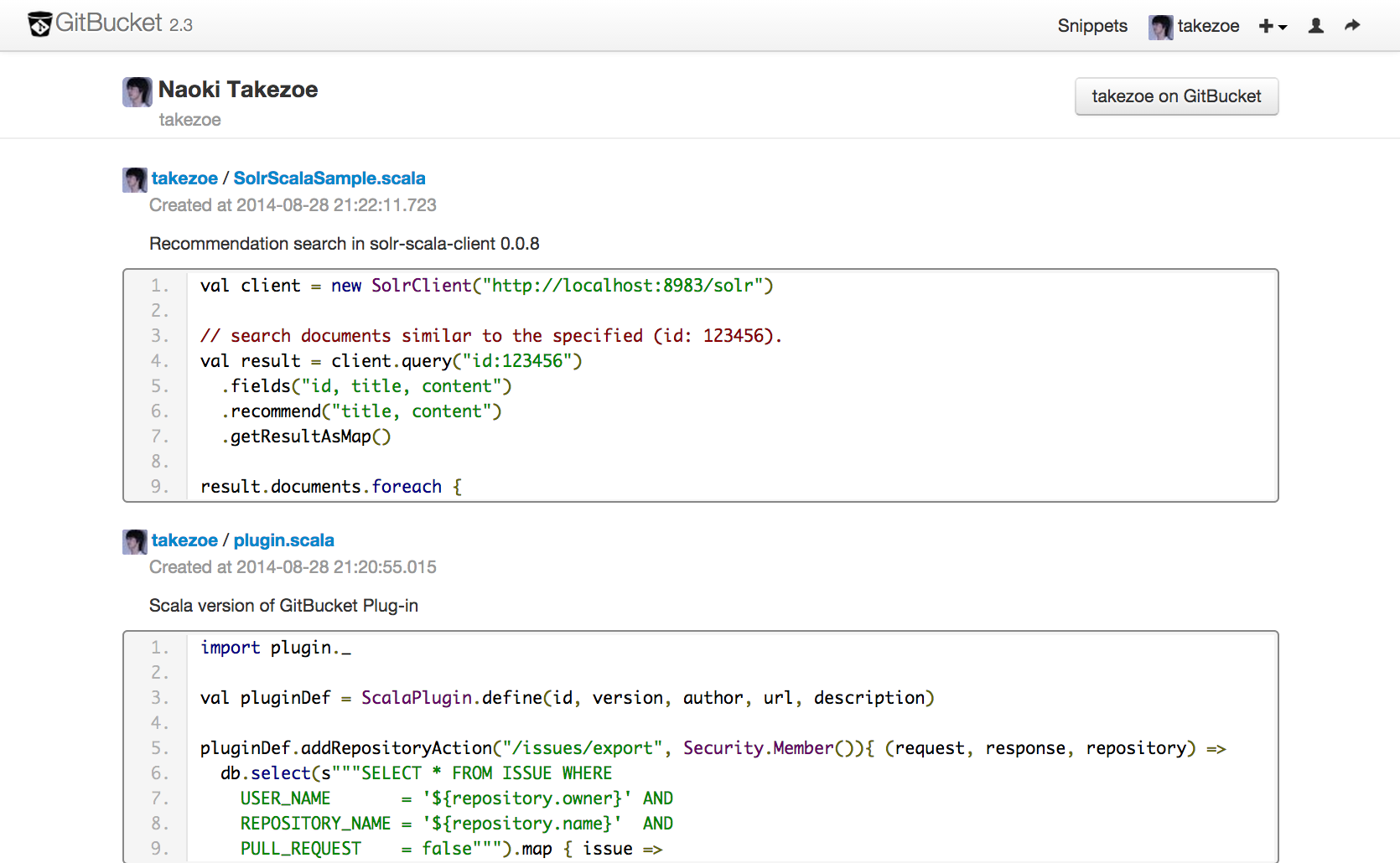Expand the plus create-new dropdown
Viewport: 1400px width, 863px height.
tap(1273, 27)
